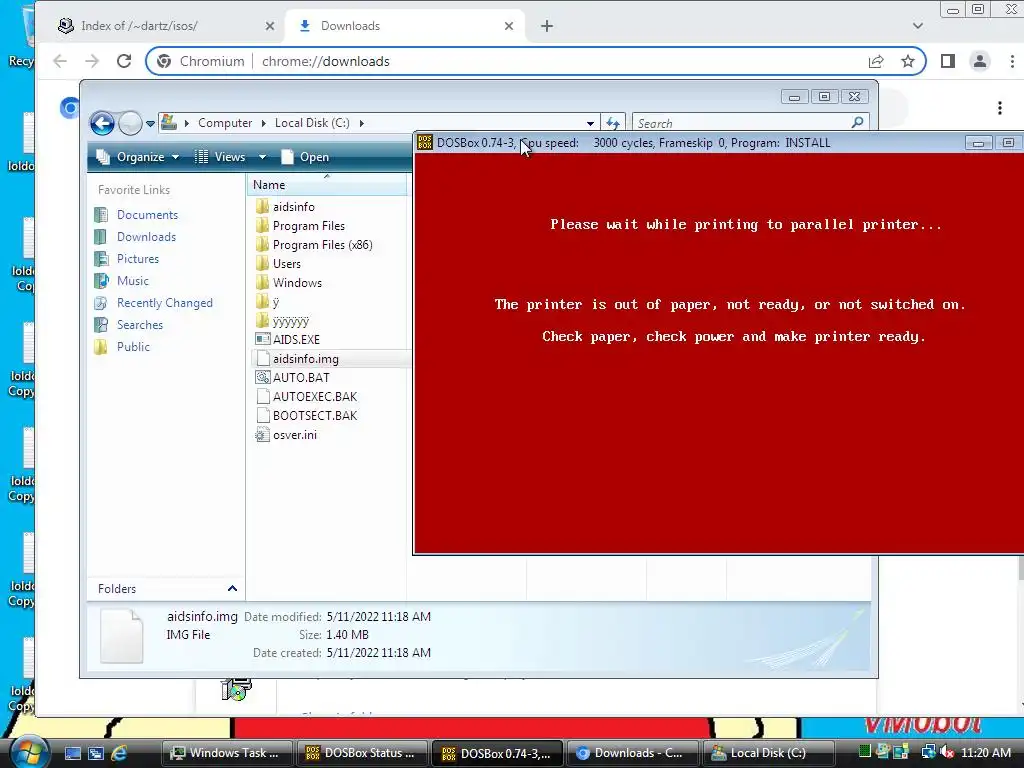Click the magnifier icon in Explorer search
Viewport: 1024px width, 768px height.
(x=857, y=122)
